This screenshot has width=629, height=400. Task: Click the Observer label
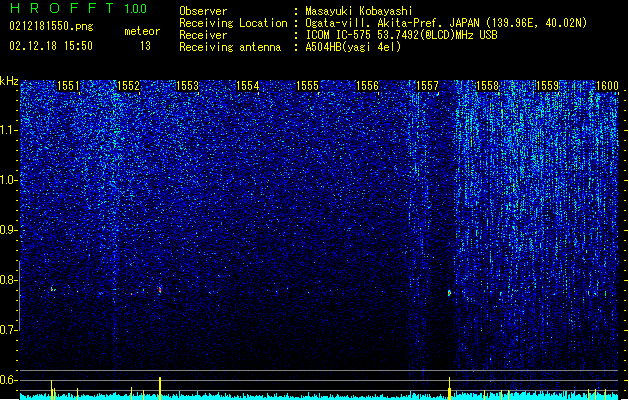coord(203,11)
